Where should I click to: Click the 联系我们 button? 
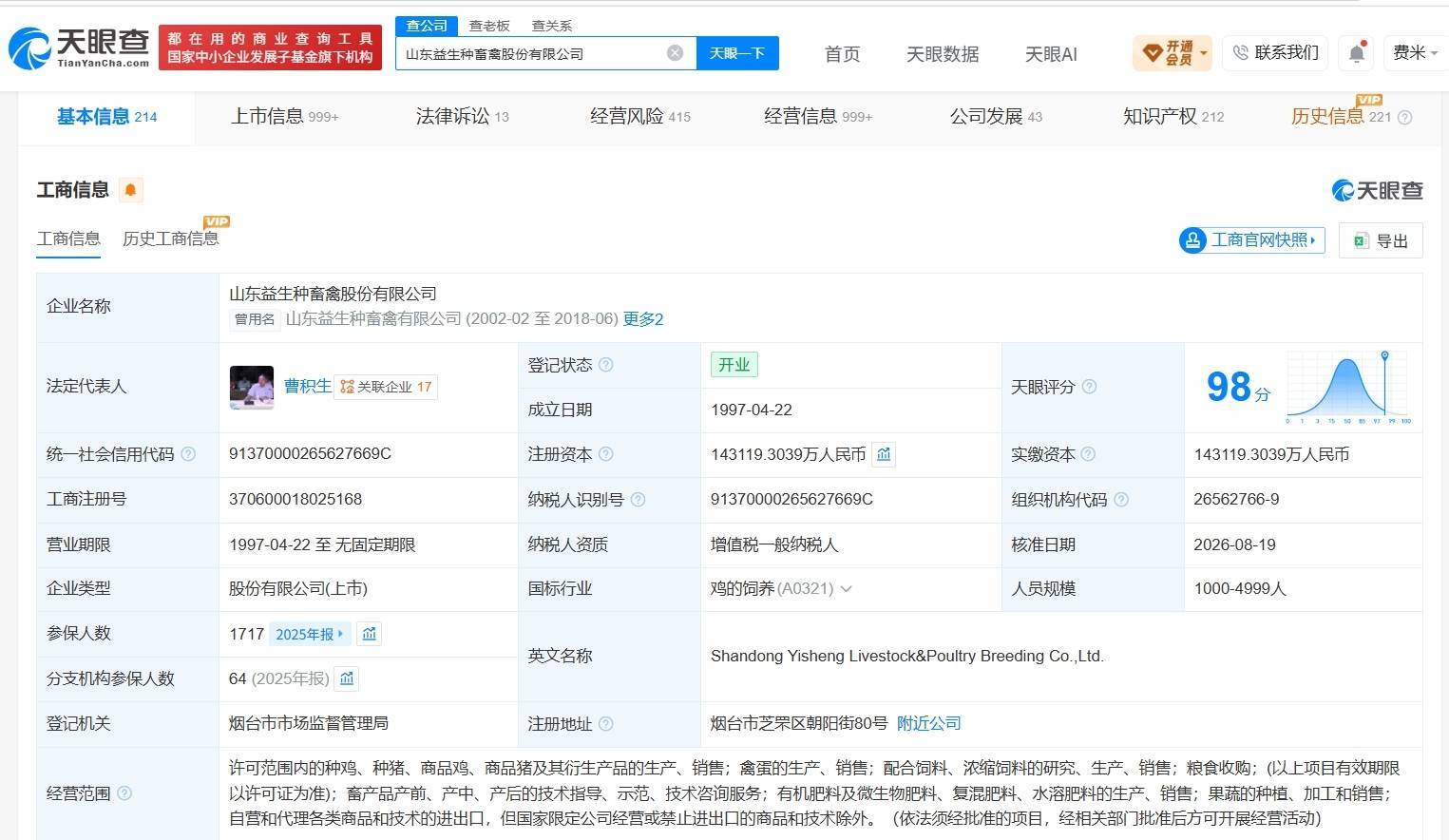click(1276, 53)
